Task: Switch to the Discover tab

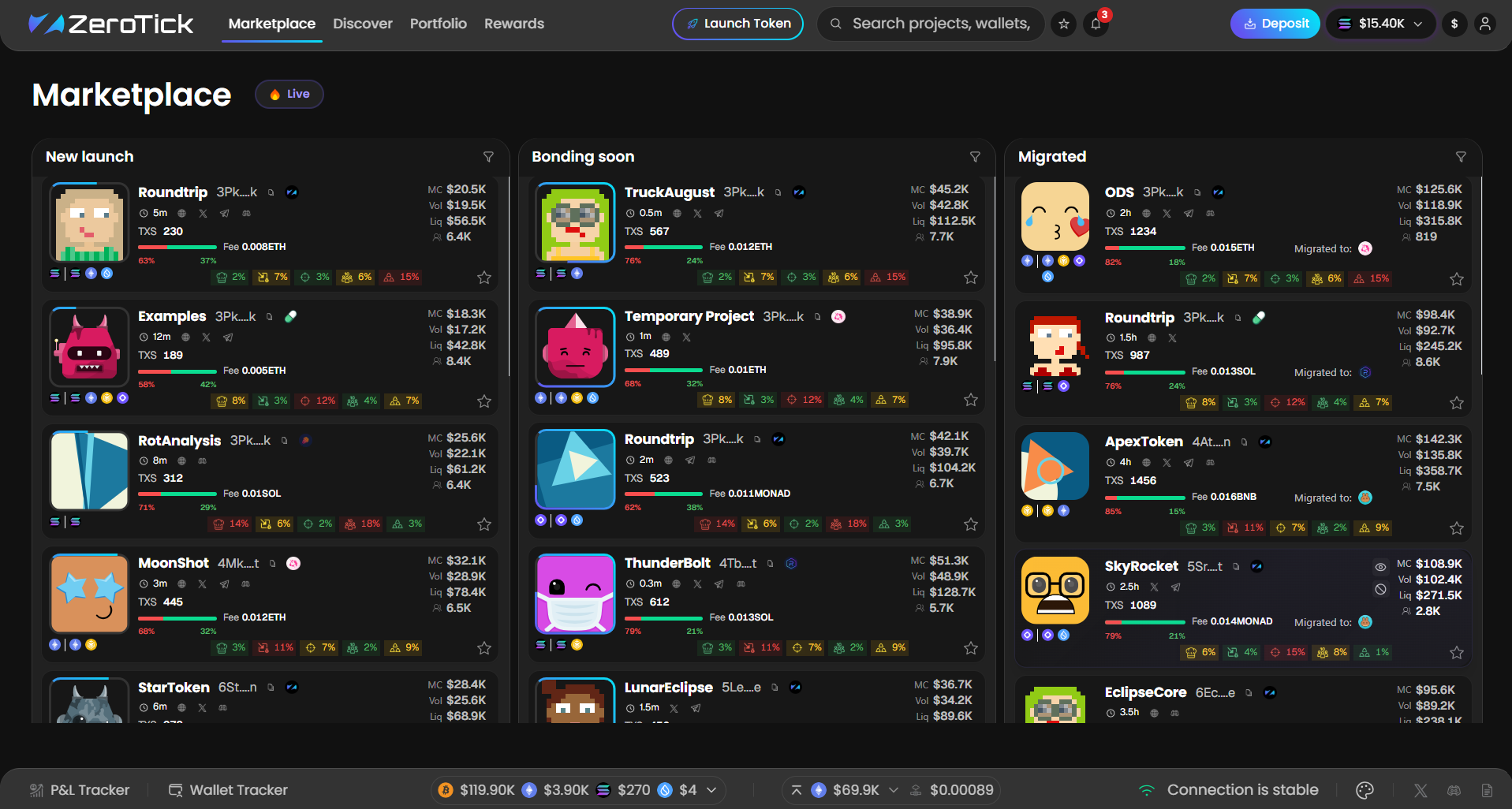Action: 363,24
